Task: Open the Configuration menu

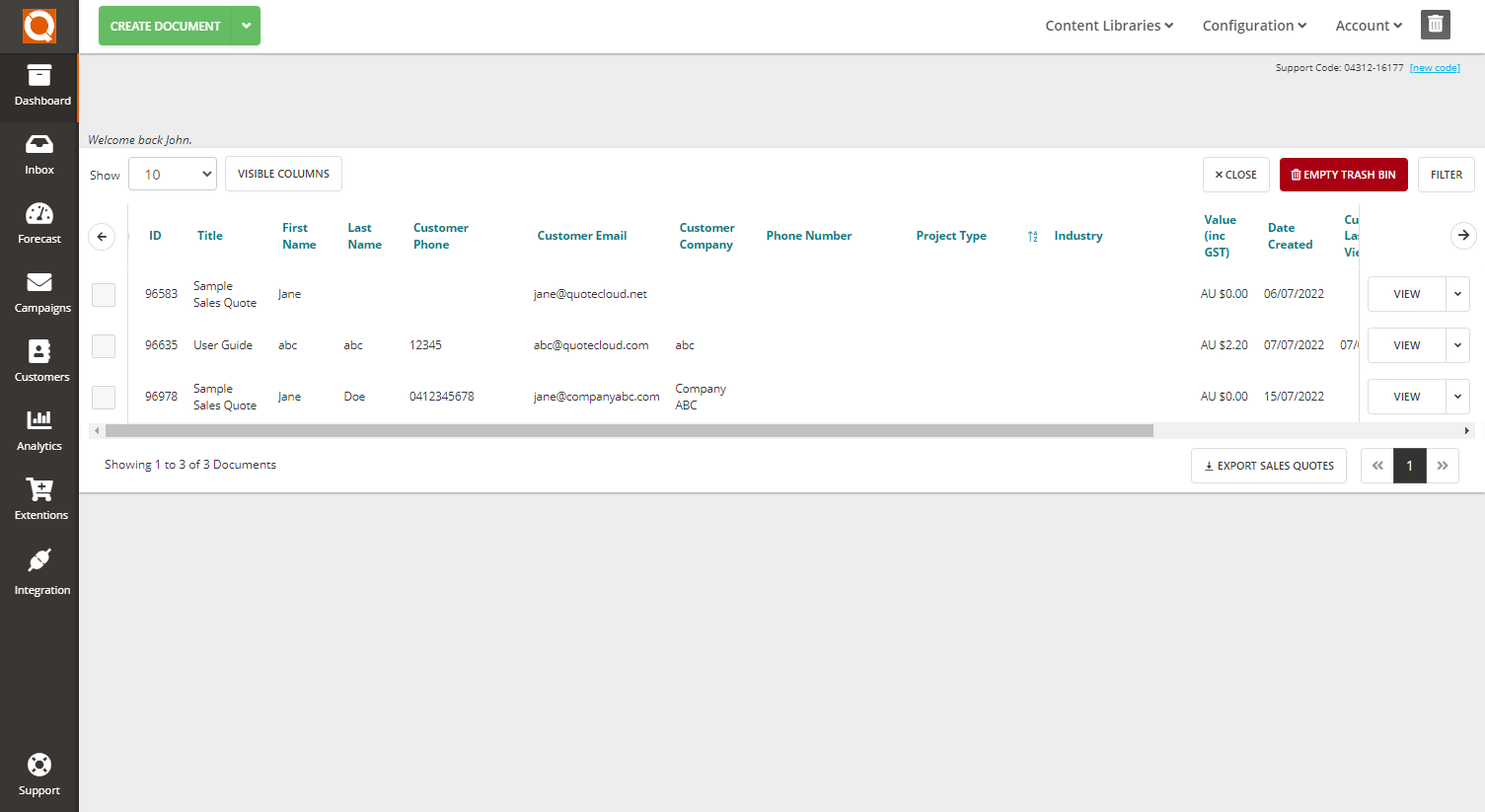Action: tap(1253, 26)
